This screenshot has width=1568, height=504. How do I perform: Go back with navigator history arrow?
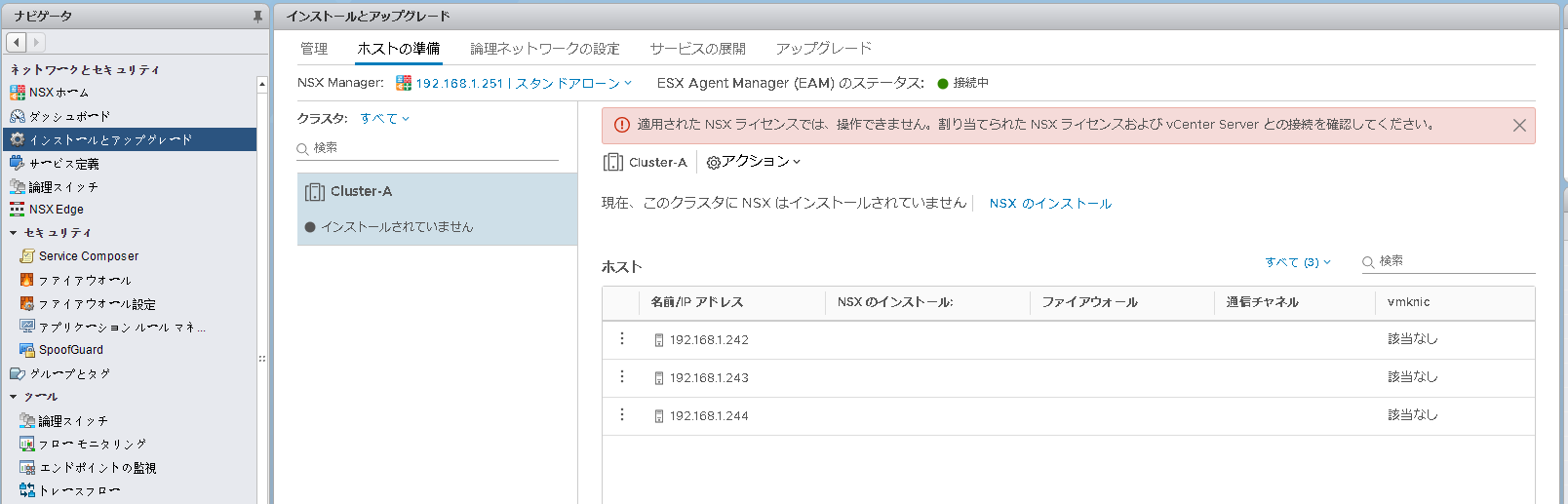16,42
